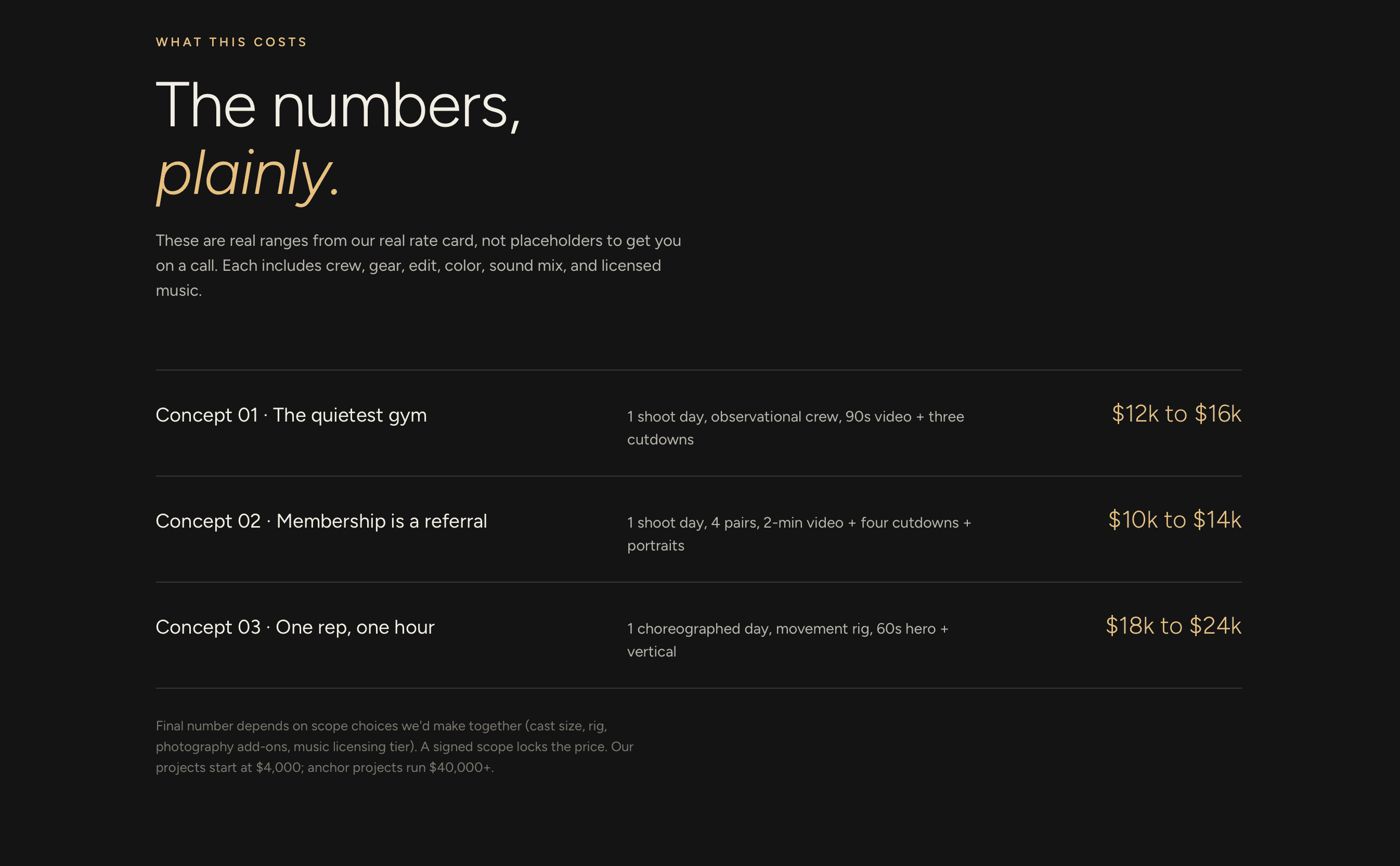
Task: Click the footnote starting 'Final number depends'
Action: (x=394, y=746)
